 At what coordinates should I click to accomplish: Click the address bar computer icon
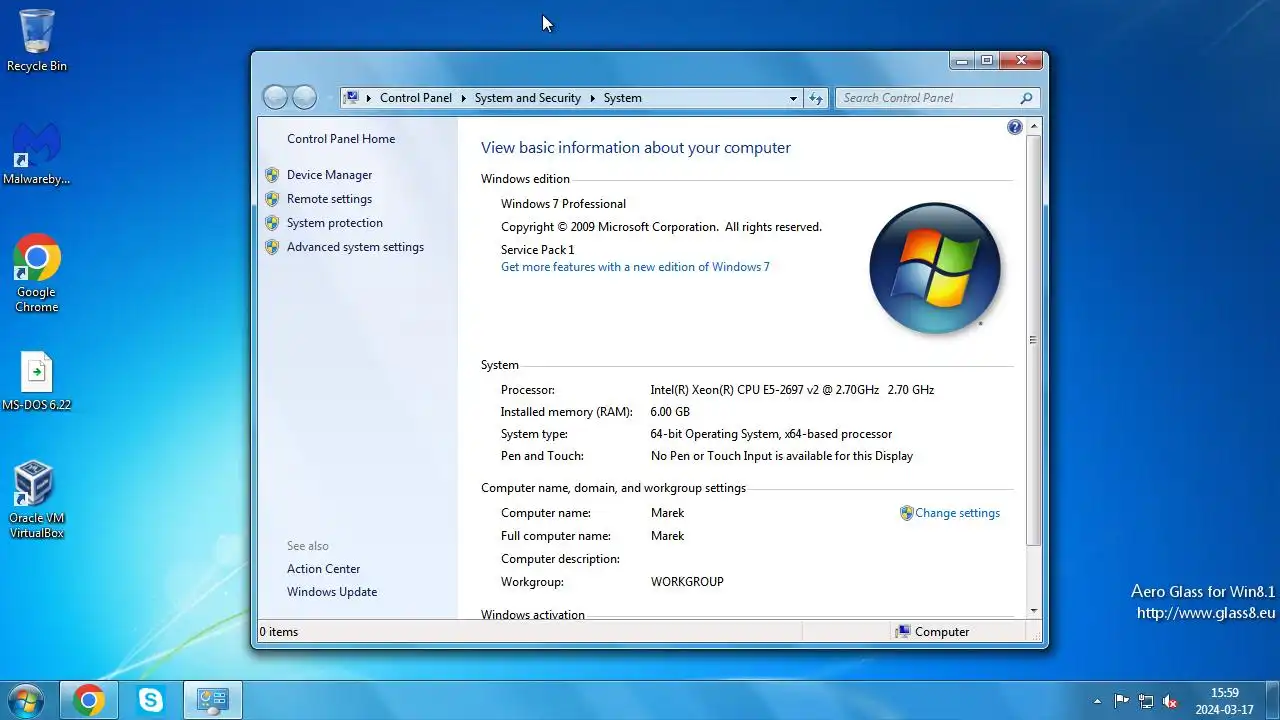pyautogui.click(x=352, y=97)
